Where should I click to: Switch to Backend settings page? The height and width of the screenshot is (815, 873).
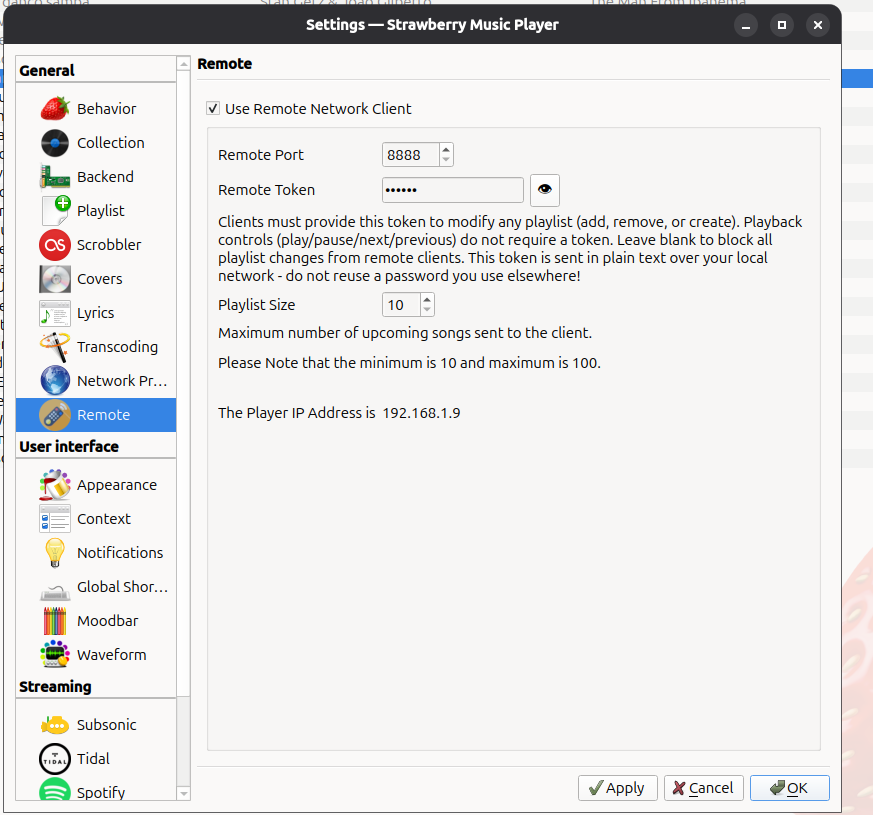coord(96,176)
